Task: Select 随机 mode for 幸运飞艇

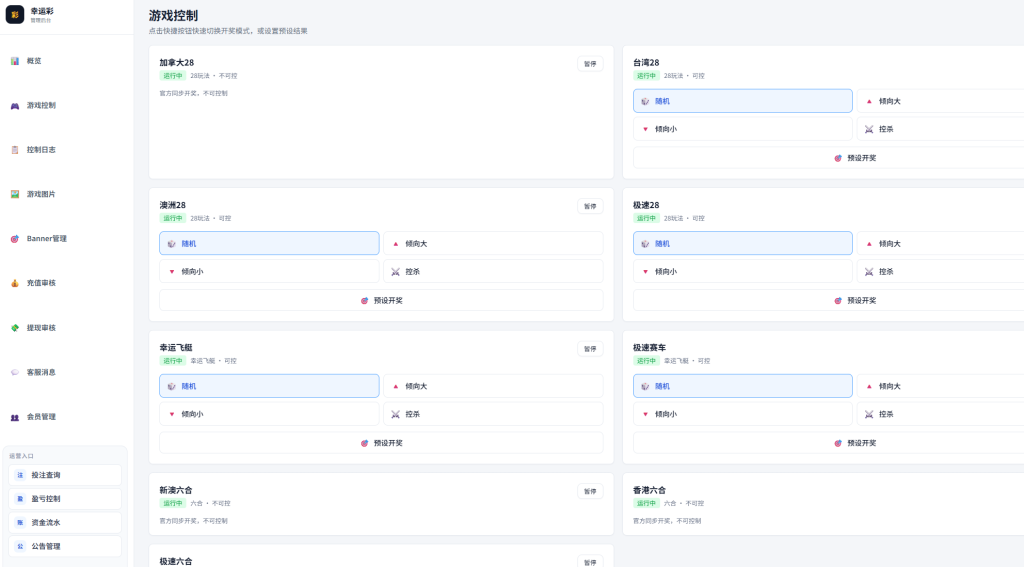Action: click(269, 386)
